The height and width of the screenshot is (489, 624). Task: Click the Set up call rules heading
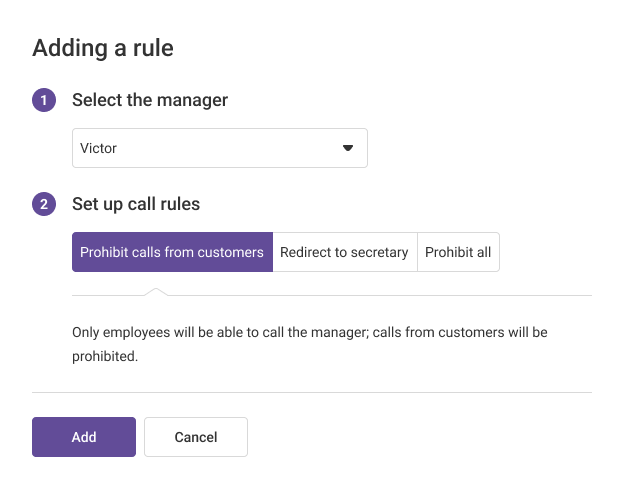pyautogui.click(x=136, y=204)
